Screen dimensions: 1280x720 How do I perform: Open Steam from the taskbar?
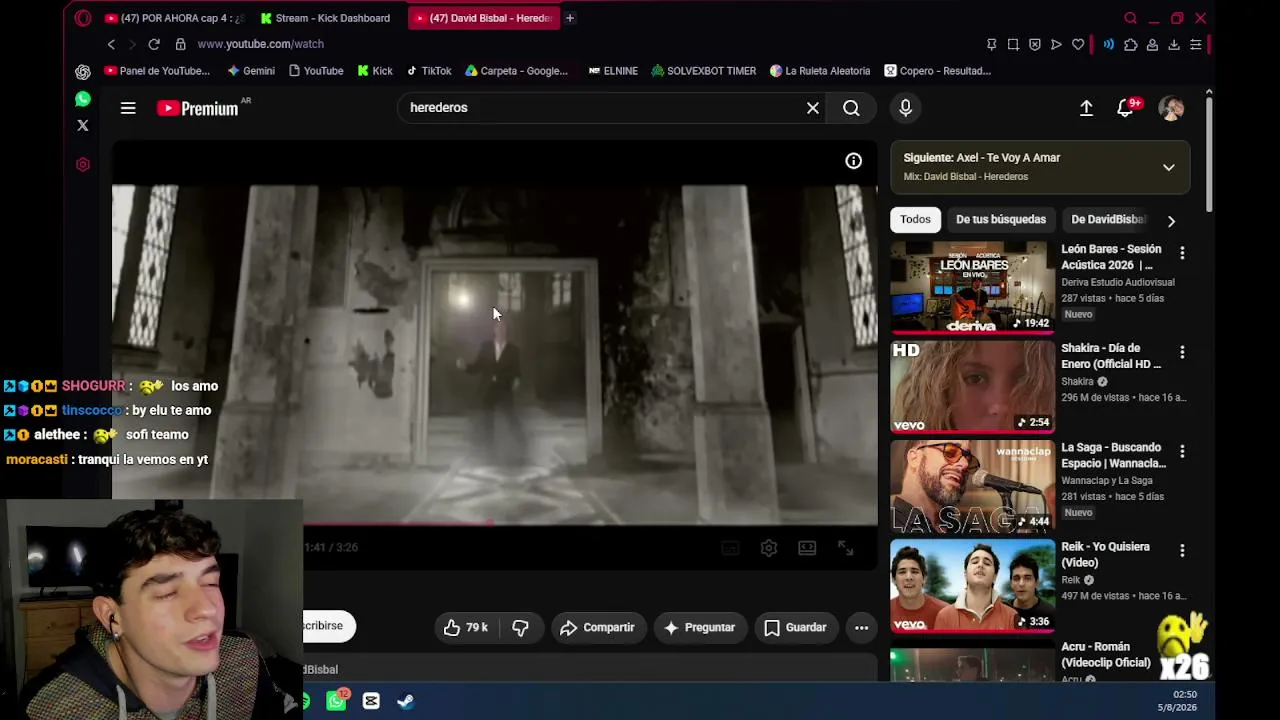point(405,701)
